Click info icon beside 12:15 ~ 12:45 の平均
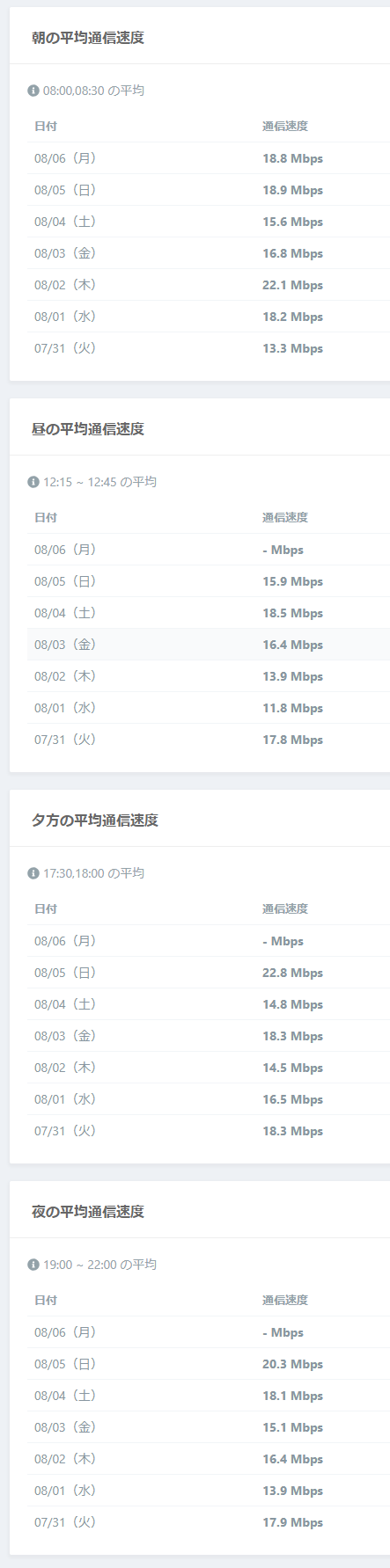390x1568 pixels. tap(33, 482)
